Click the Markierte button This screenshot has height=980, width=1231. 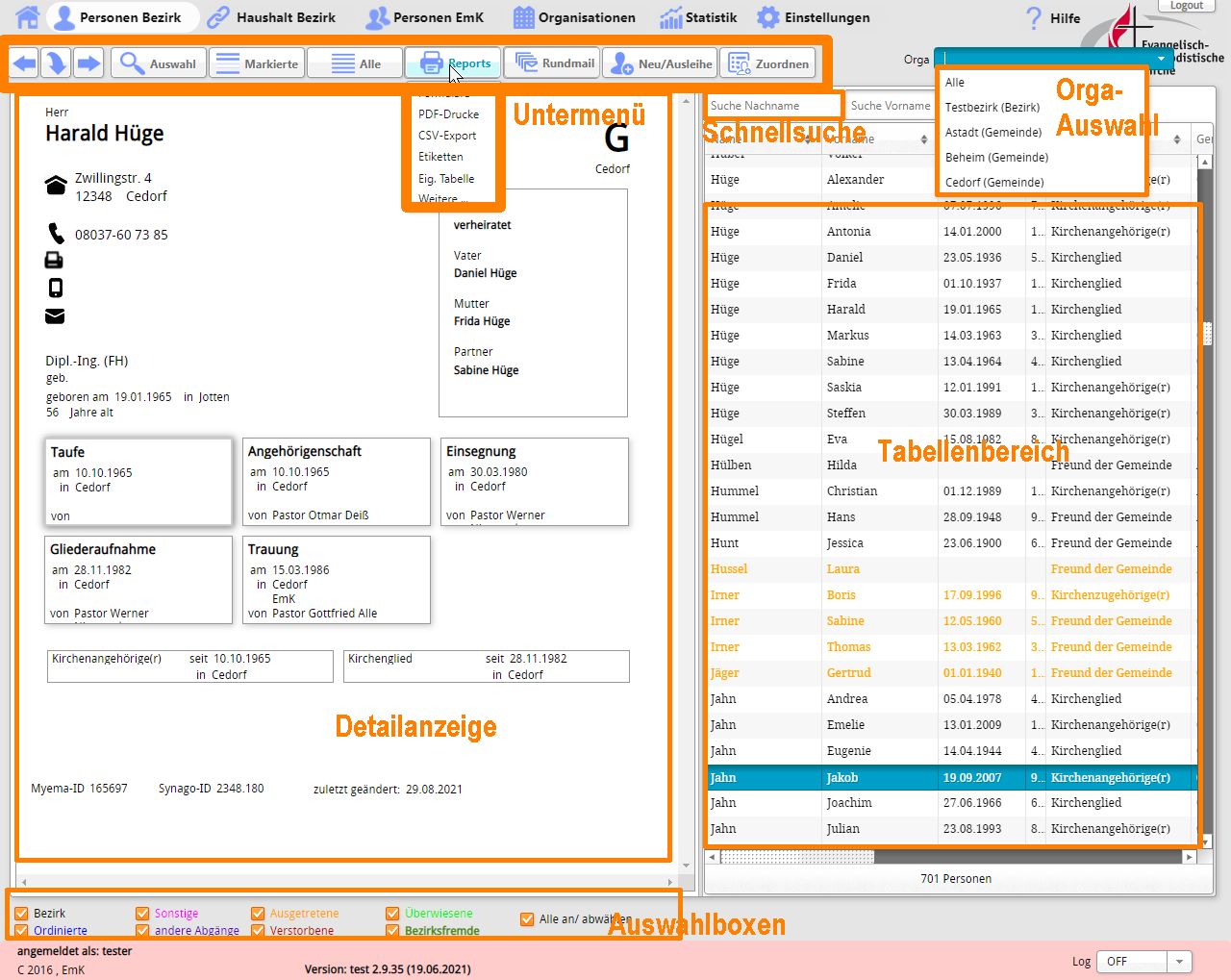[x=256, y=63]
